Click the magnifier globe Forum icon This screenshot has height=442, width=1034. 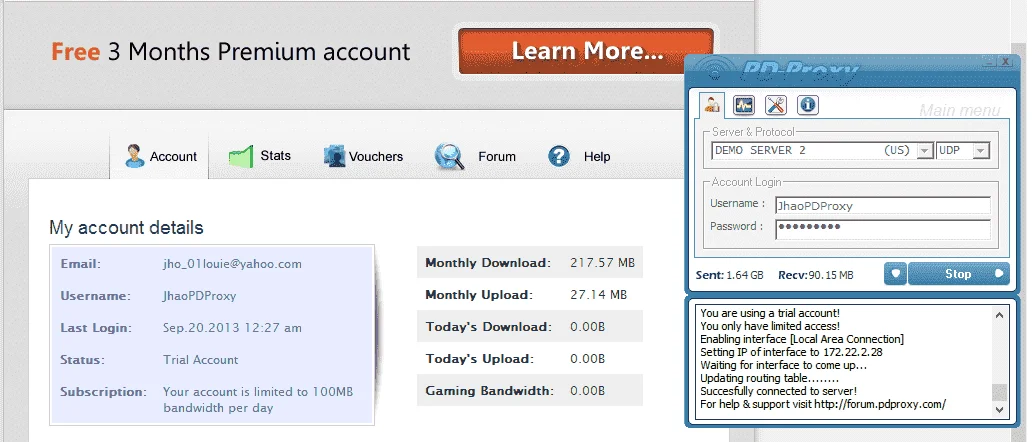point(450,157)
